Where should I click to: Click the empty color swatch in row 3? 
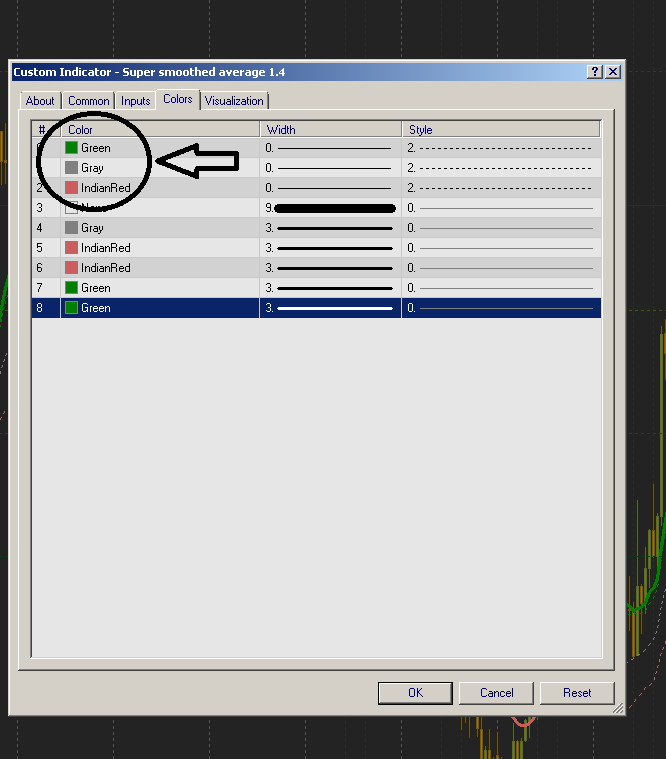(x=71, y=208)
